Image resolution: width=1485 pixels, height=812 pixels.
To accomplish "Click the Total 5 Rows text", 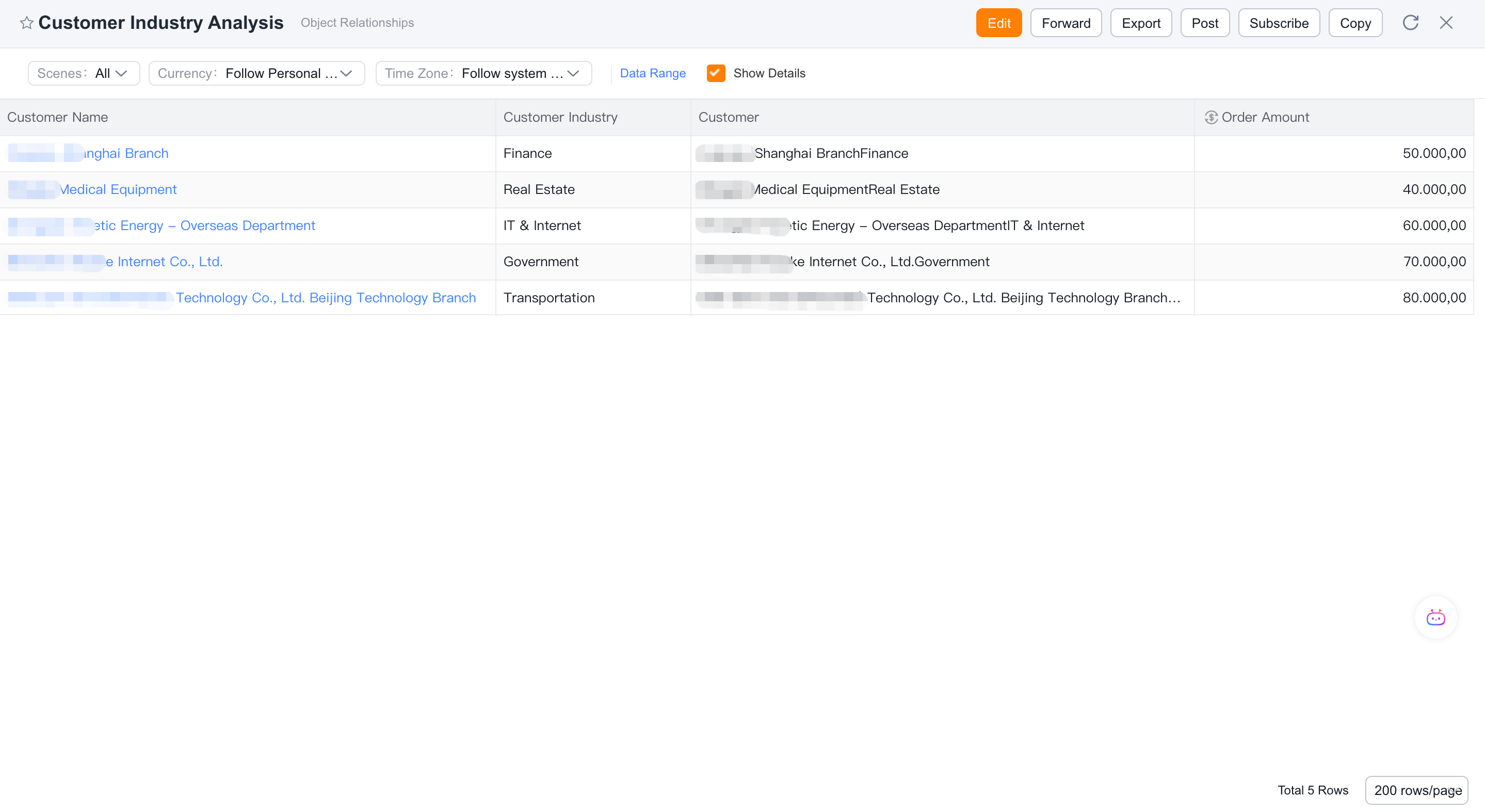I will (1313, 790).
